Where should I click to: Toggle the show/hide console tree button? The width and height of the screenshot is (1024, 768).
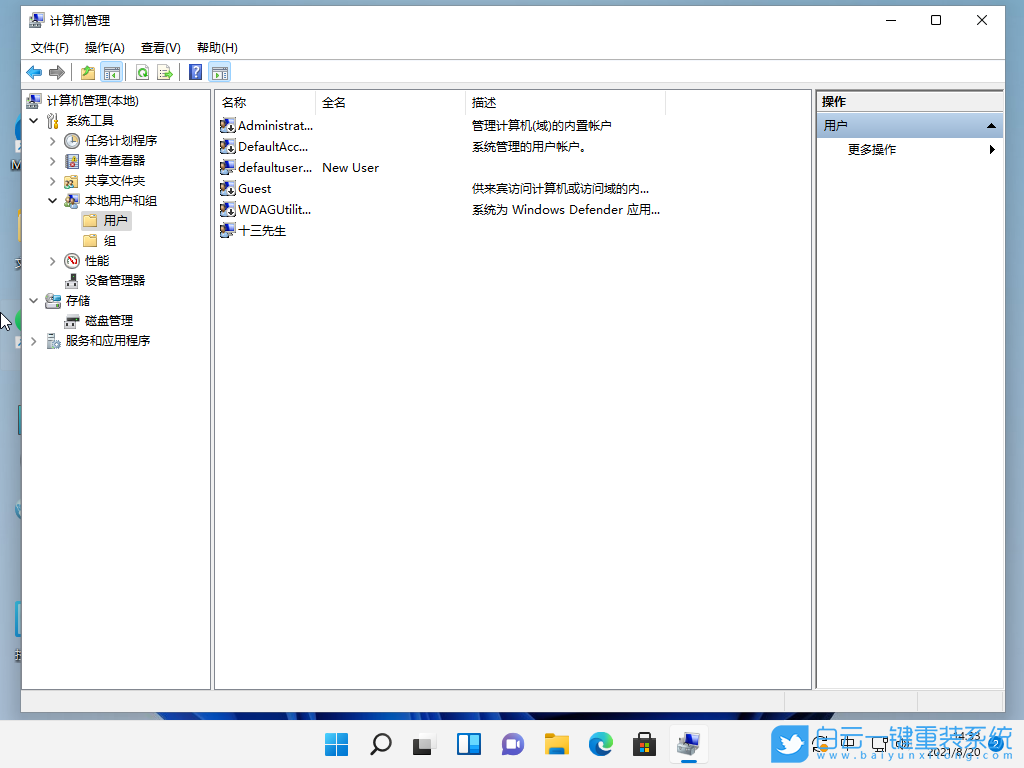coord(112,71)
